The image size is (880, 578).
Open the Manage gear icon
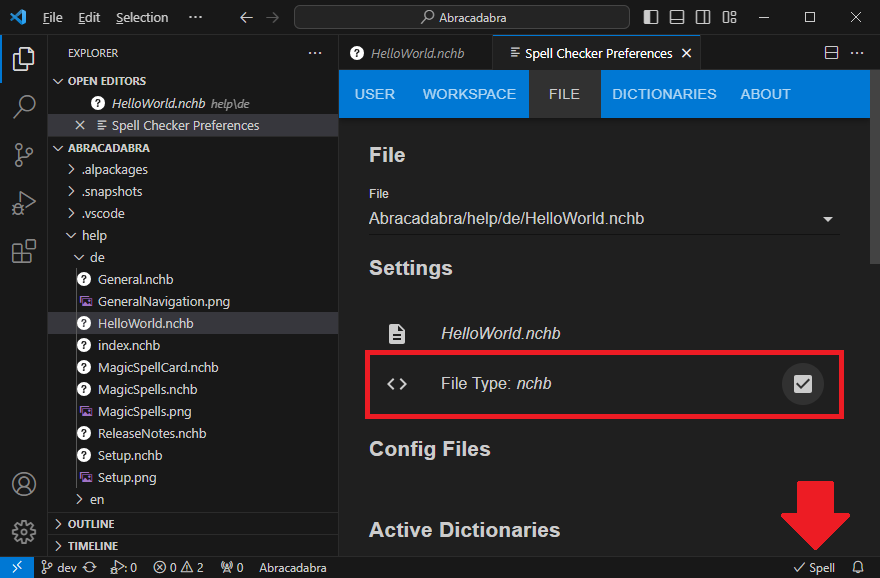point(24,530)
